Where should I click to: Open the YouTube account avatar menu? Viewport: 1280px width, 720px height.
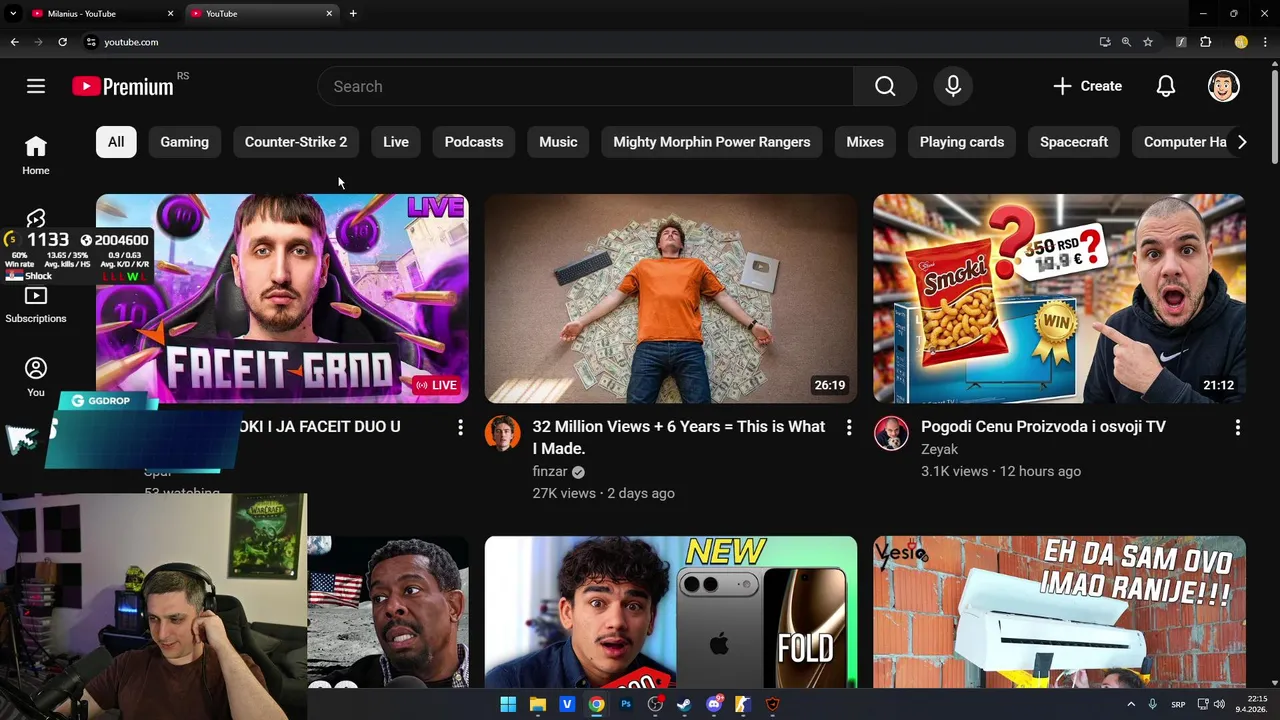click(x=1224, y=86)
